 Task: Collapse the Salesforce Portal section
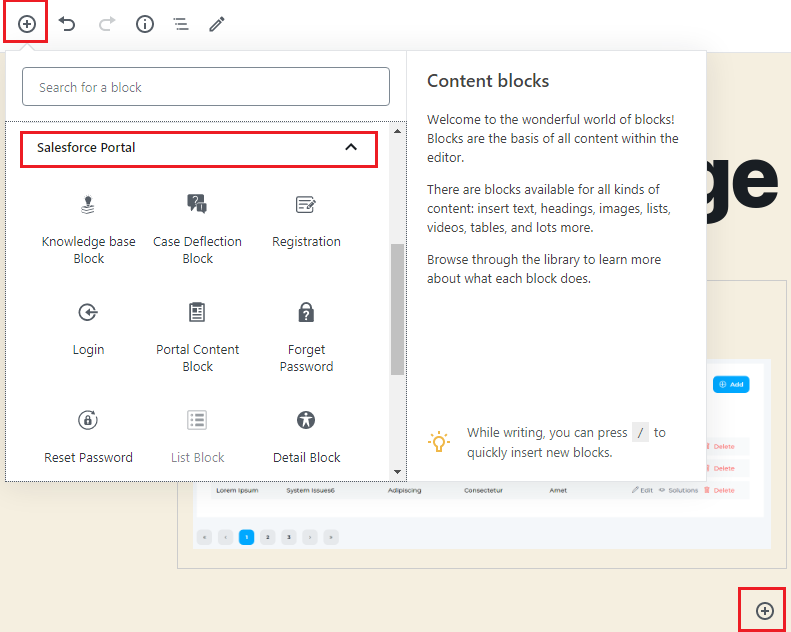350,147
